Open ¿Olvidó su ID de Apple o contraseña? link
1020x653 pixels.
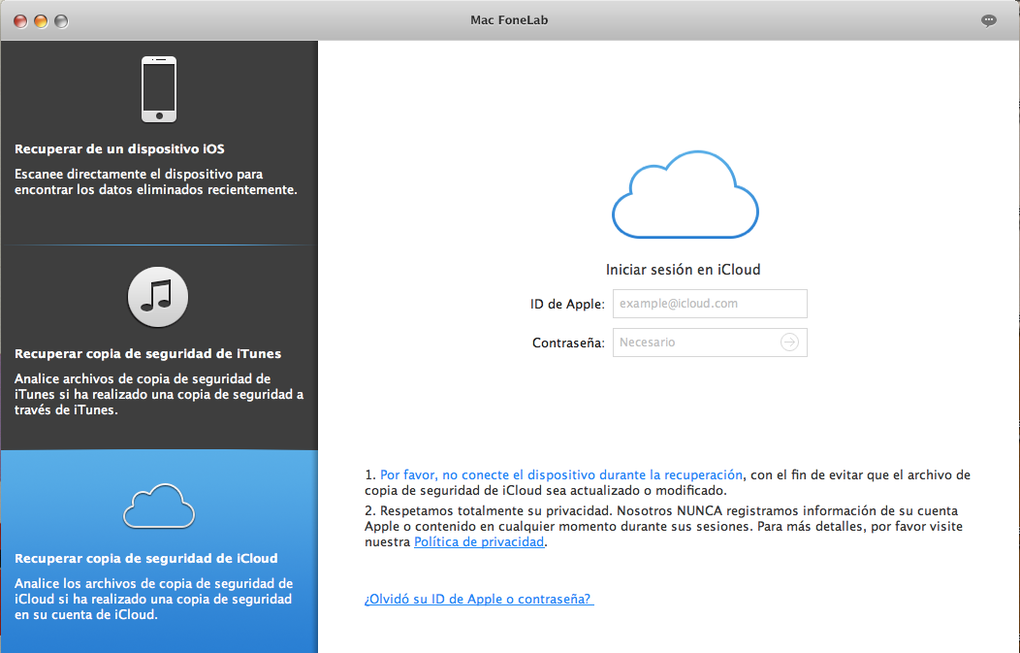click(x=478, y=599)
